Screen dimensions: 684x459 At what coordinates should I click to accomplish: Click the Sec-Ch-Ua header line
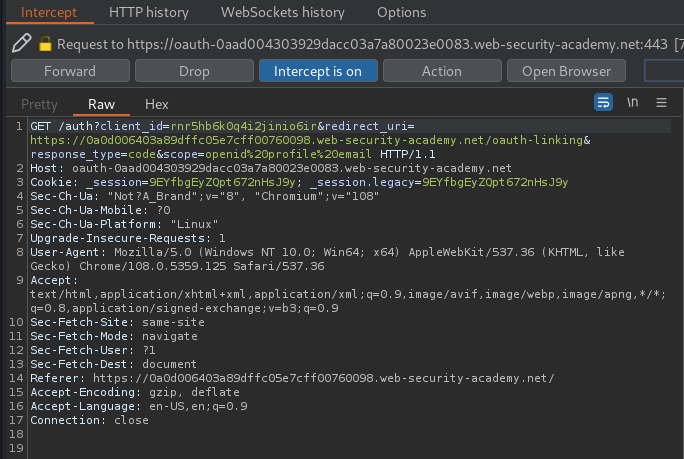[x=204, y=196]
